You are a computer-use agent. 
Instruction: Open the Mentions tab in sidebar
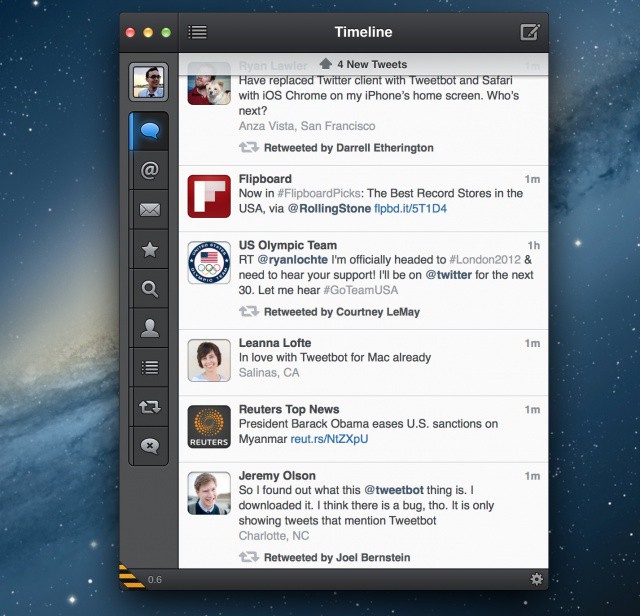click(150, 170)
